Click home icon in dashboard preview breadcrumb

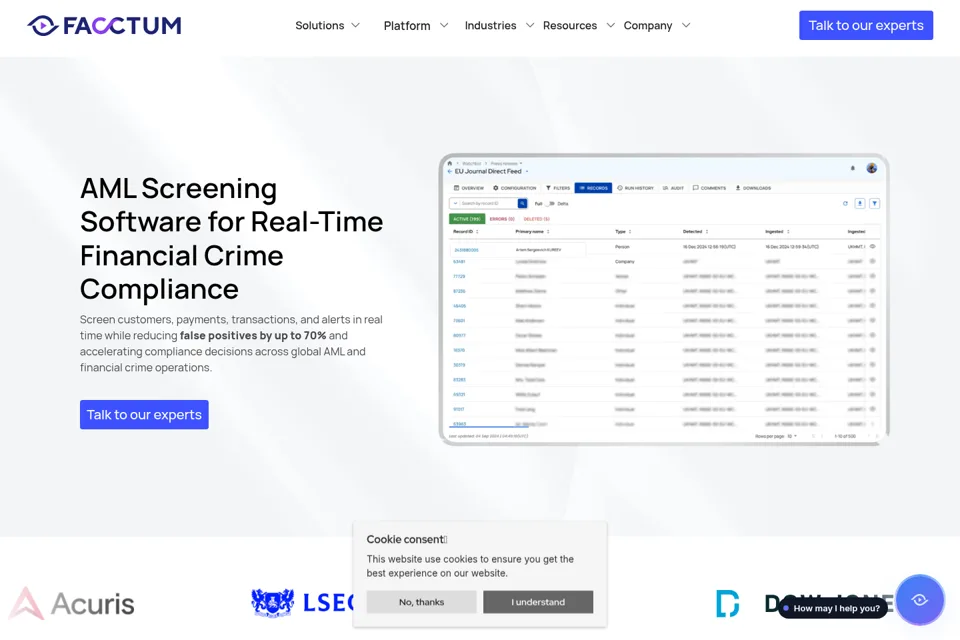tap(450, 164)
